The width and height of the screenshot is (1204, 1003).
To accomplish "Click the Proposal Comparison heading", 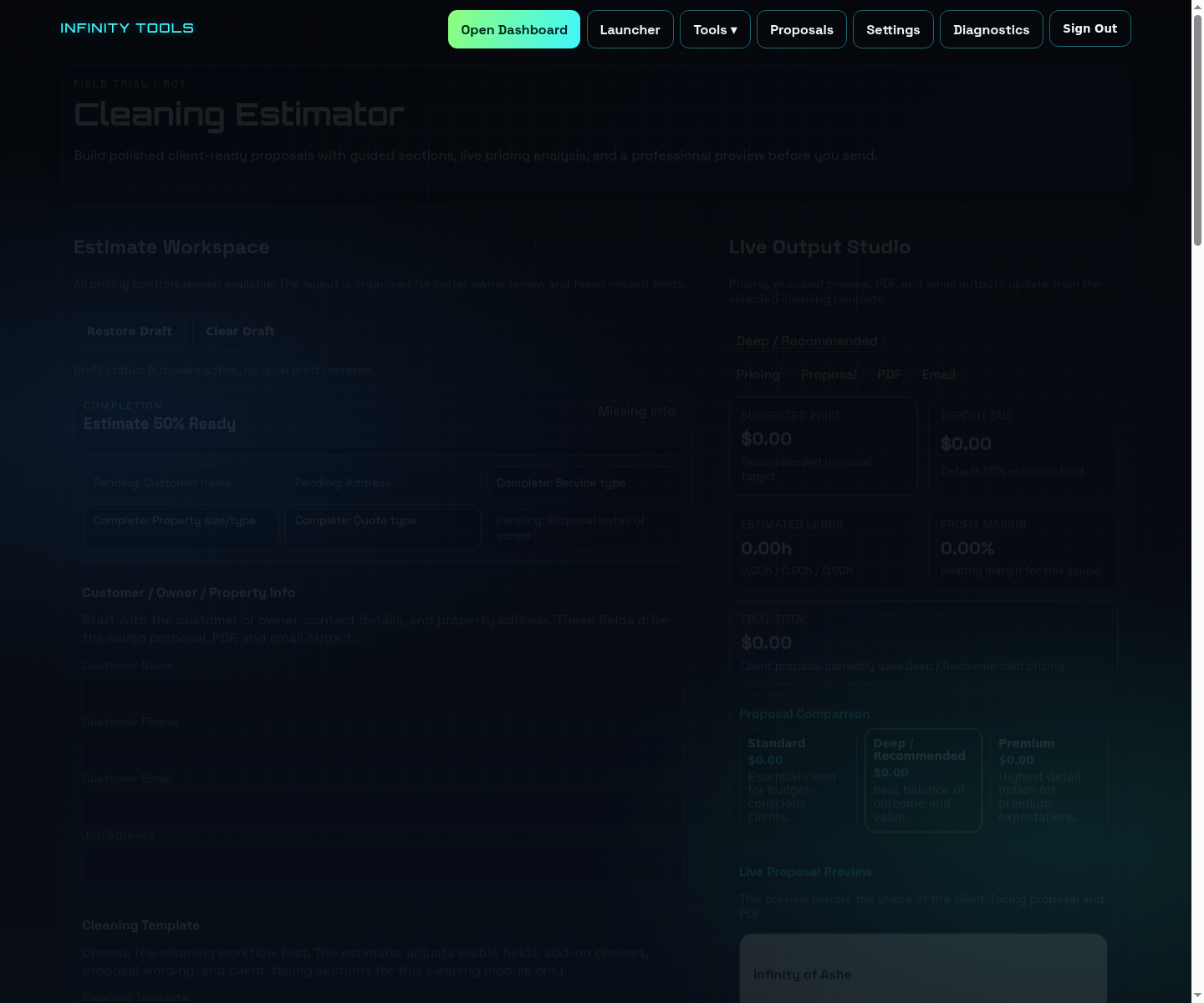I will (x=804, y=714).
